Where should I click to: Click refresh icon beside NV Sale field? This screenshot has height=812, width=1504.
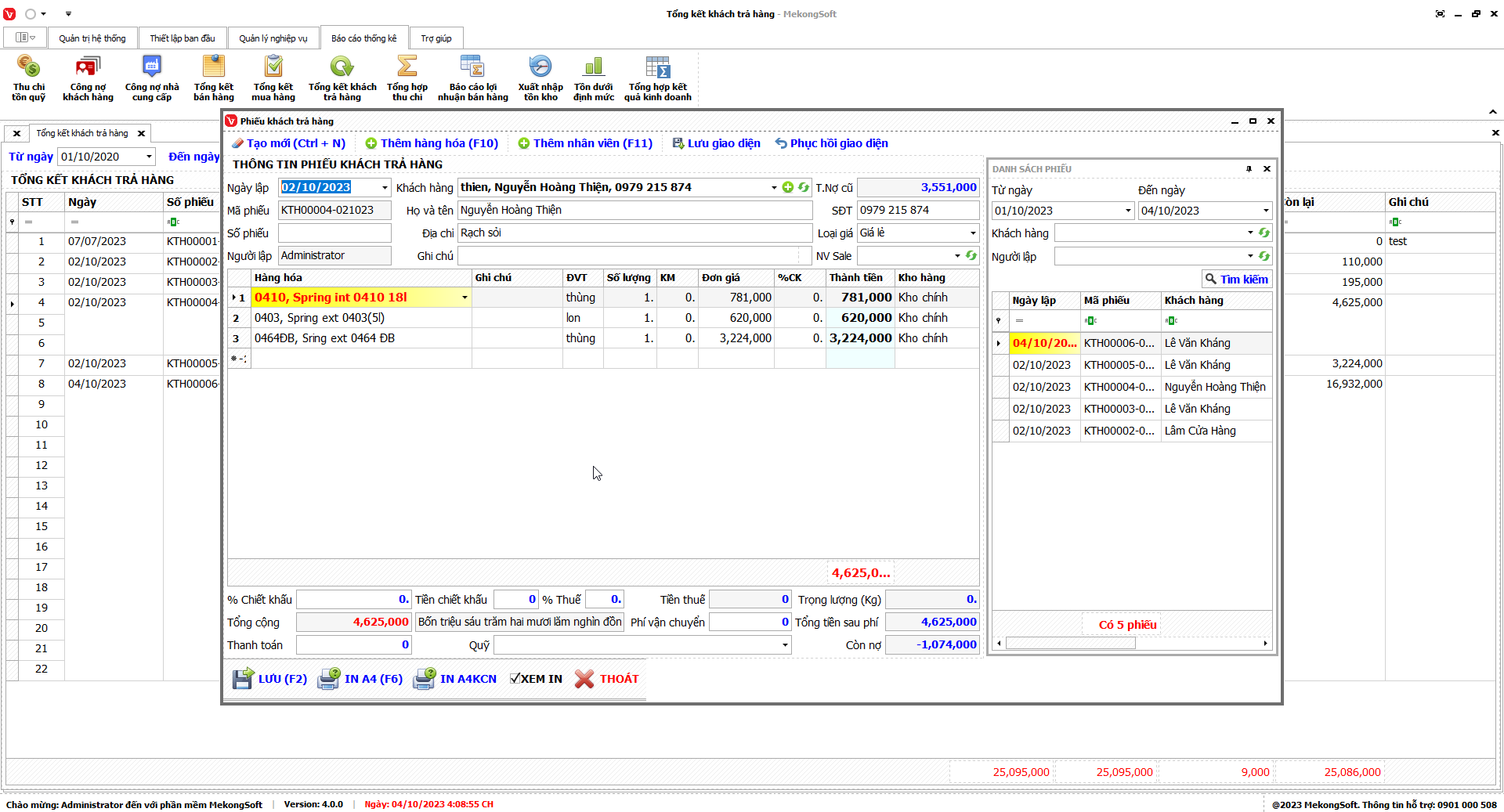pyautogui.click(x=971, y=256)
